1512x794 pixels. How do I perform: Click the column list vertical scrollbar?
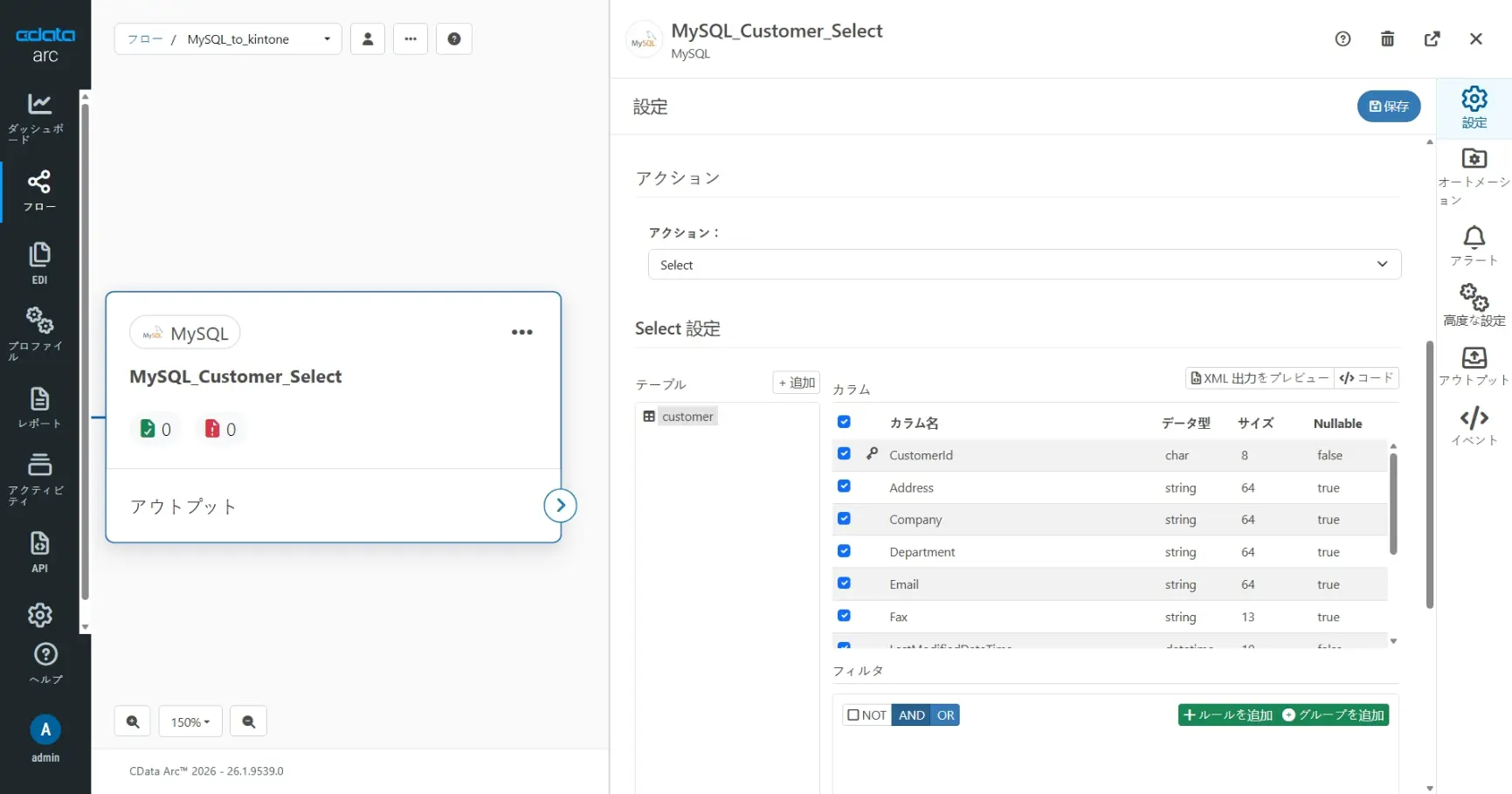(x=1393, y=504)
